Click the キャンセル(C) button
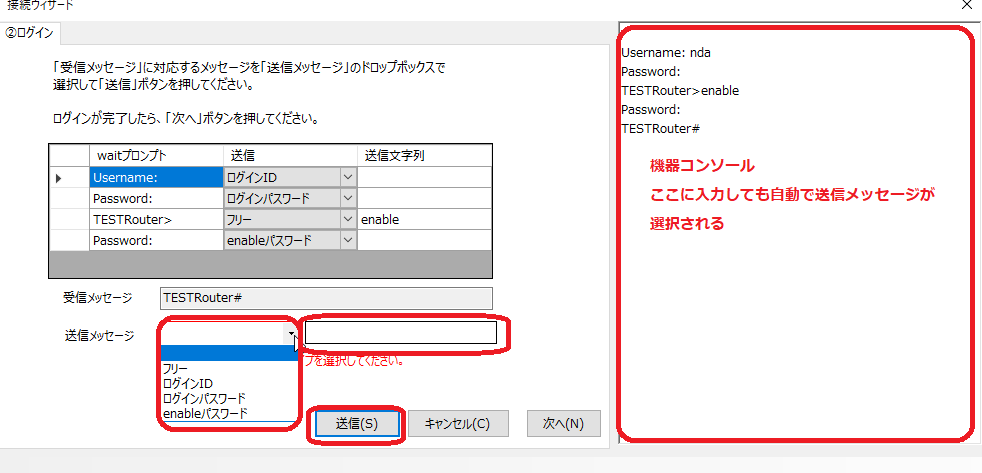 point(455,423)
